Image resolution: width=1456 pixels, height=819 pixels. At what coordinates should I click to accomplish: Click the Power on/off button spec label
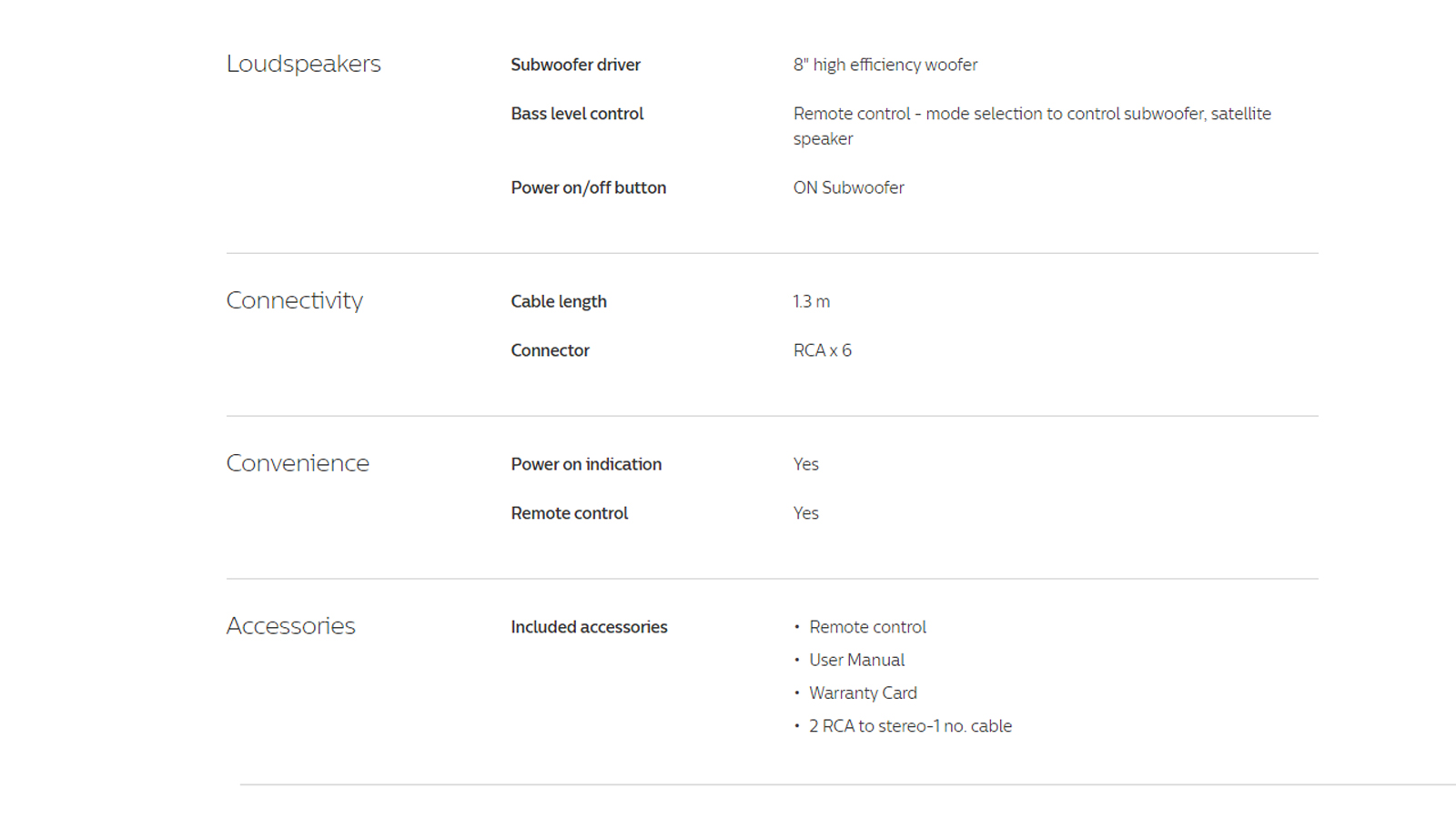(x=588, y=187)
